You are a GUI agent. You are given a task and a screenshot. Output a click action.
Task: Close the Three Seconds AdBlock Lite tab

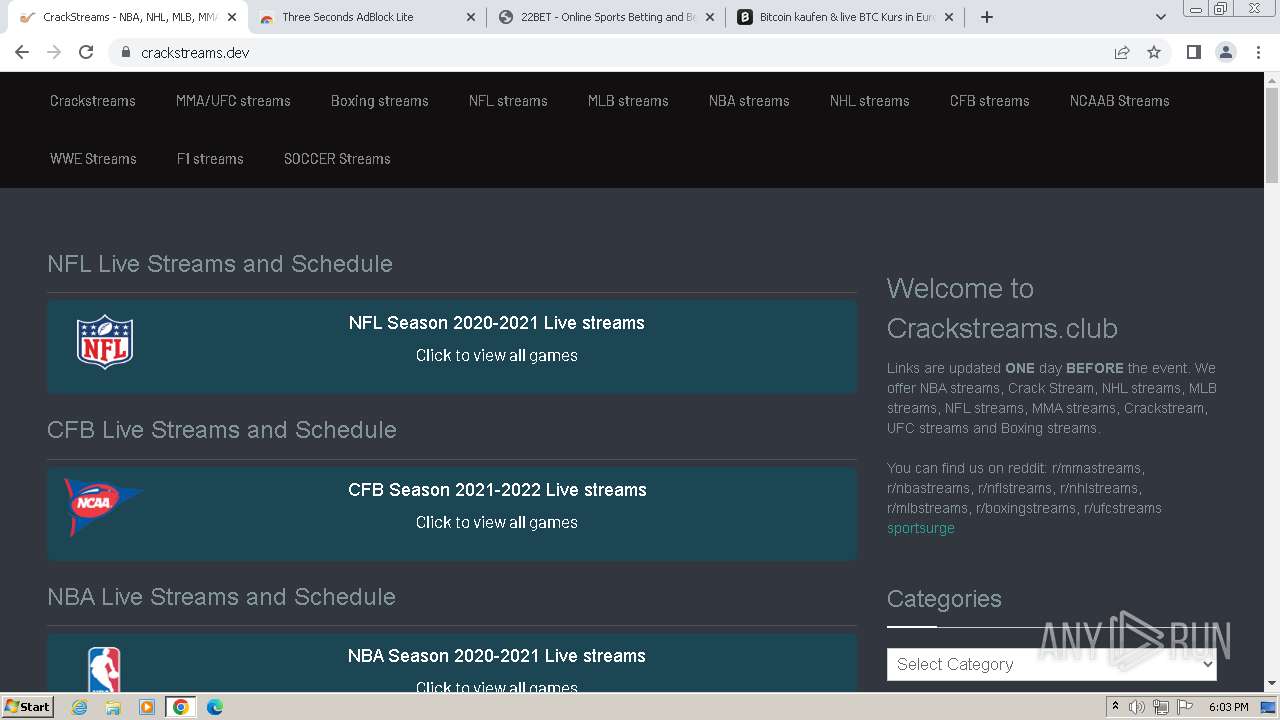(471, 17)
